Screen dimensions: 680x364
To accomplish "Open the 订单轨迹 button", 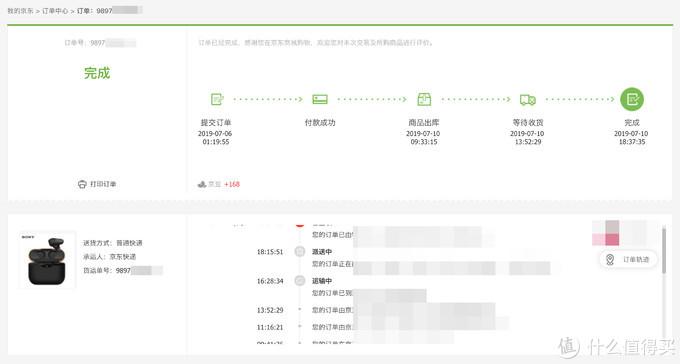I will coord(628,259).
